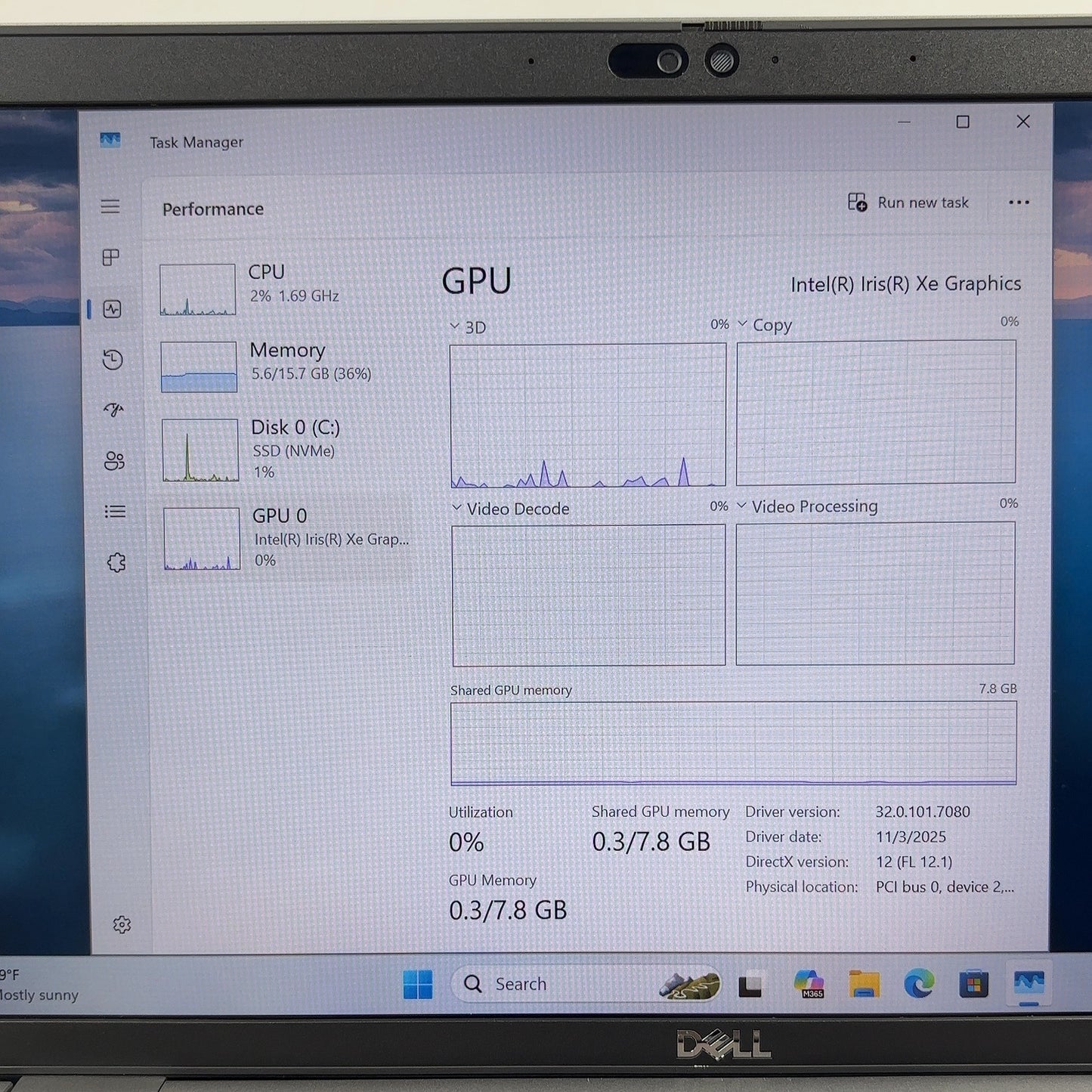Viewport: 1092px width, 1092px height.
Task: Open the Copy engine dropdown
Action: (x=742, y=323)
